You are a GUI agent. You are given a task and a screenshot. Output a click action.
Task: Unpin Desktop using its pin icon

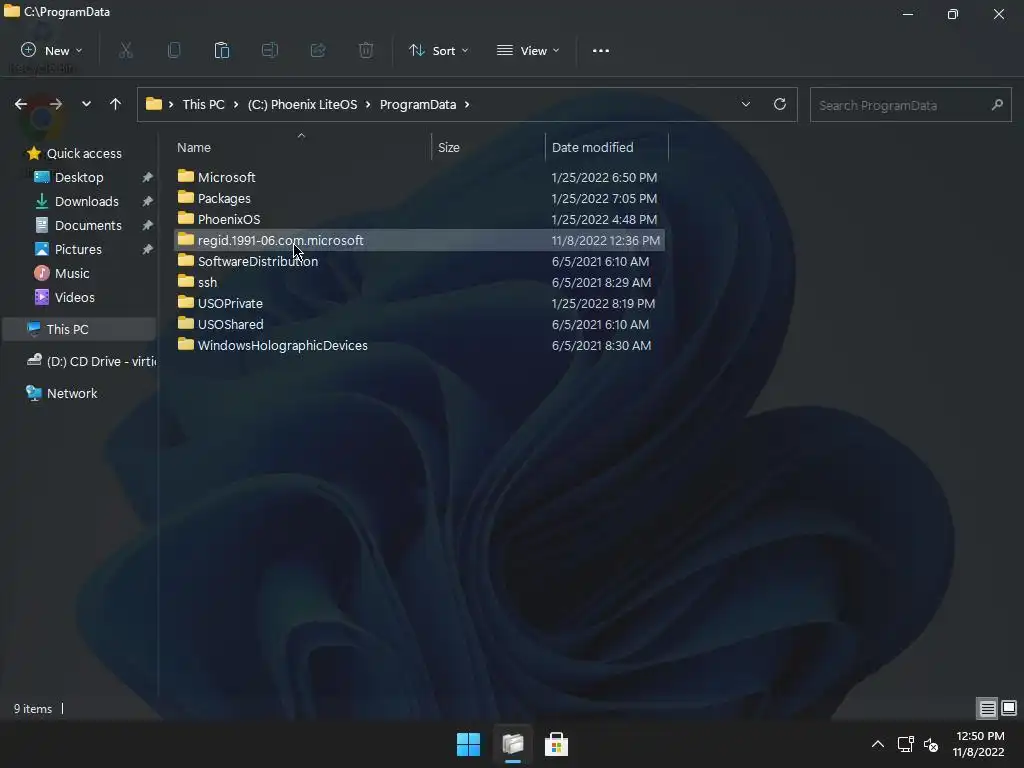(148, 177)
